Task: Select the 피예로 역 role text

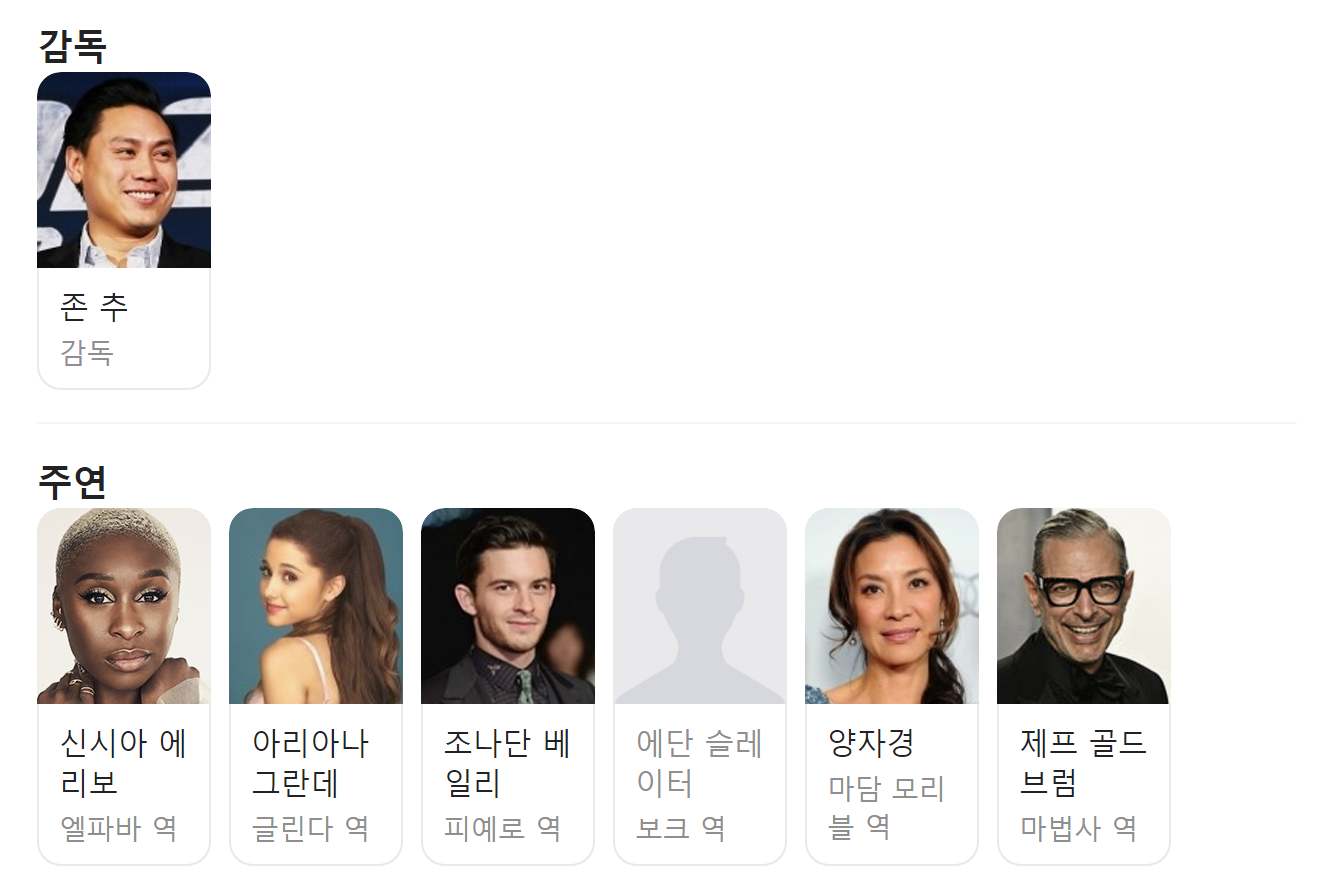Action: 503,828
